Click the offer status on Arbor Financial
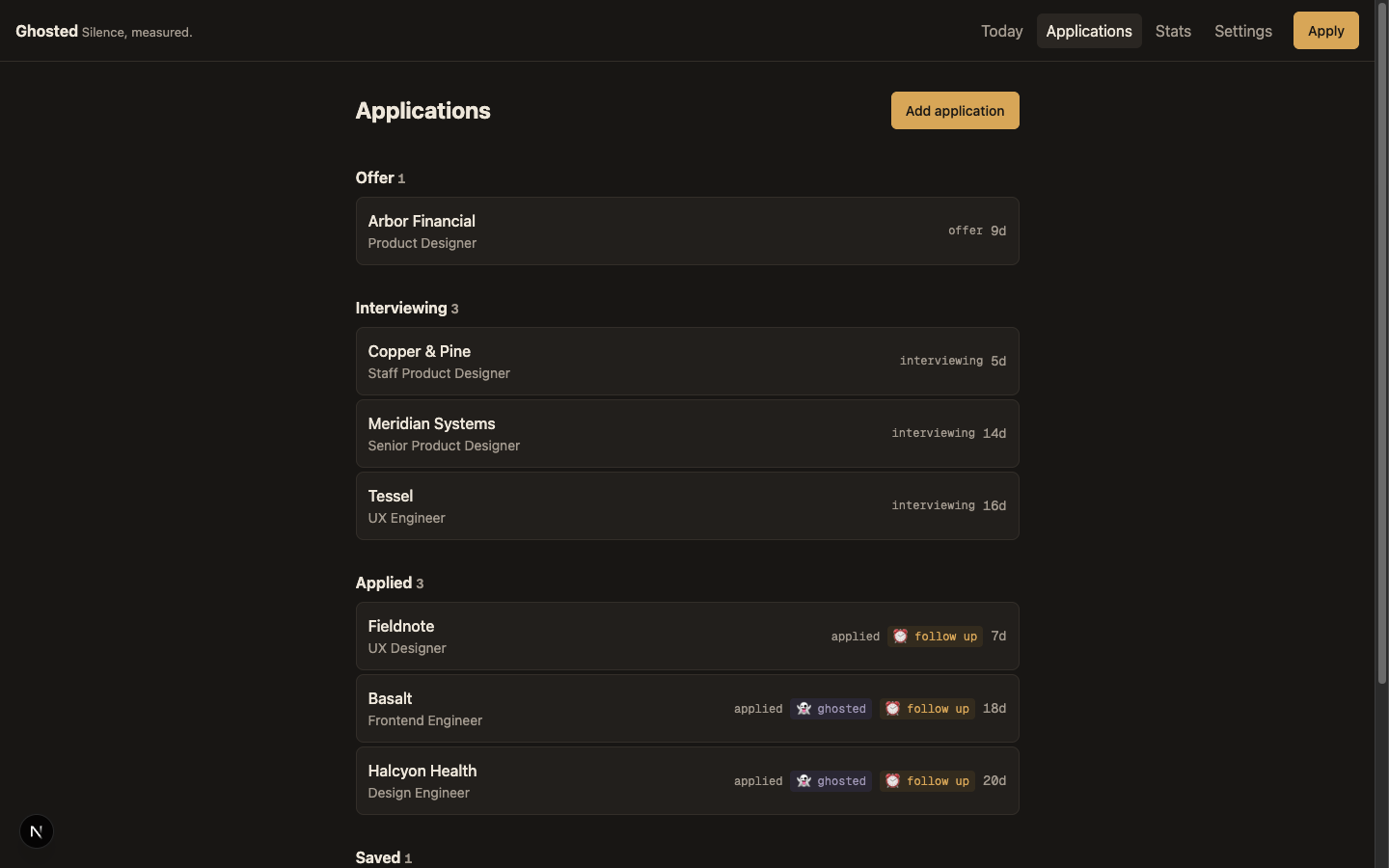This screenshot has height=868, width=1389. (966, 231)
